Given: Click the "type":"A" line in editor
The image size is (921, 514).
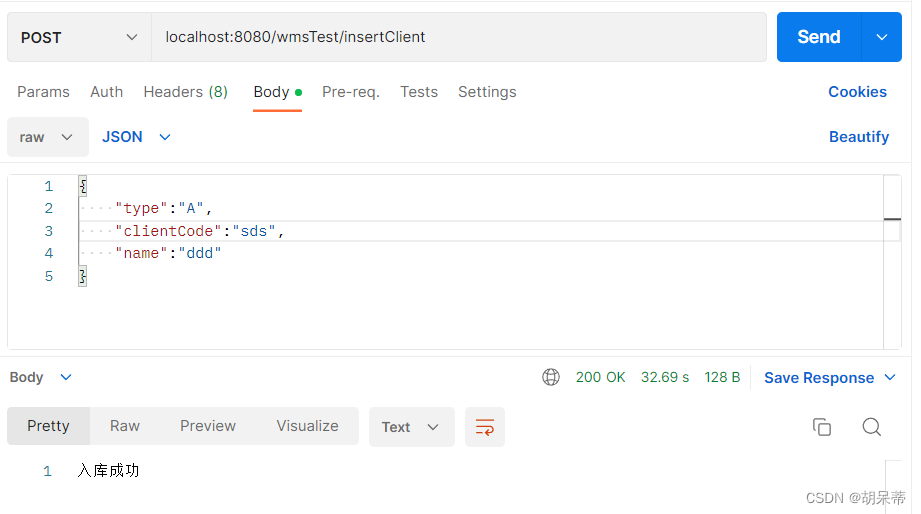Looking at the screenshot, I should (x=163, y=209).
